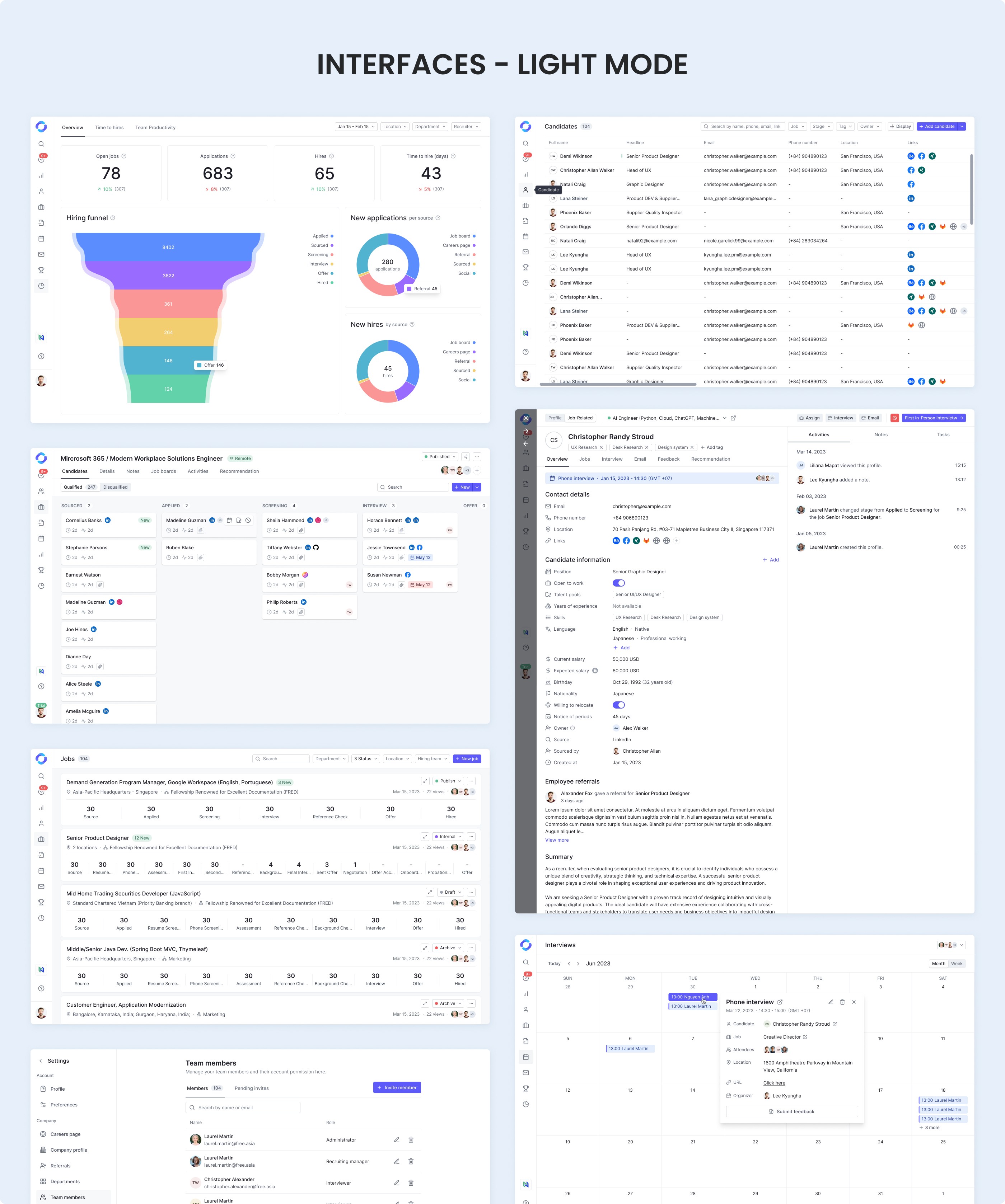Click Search by name or email field

243,1108
